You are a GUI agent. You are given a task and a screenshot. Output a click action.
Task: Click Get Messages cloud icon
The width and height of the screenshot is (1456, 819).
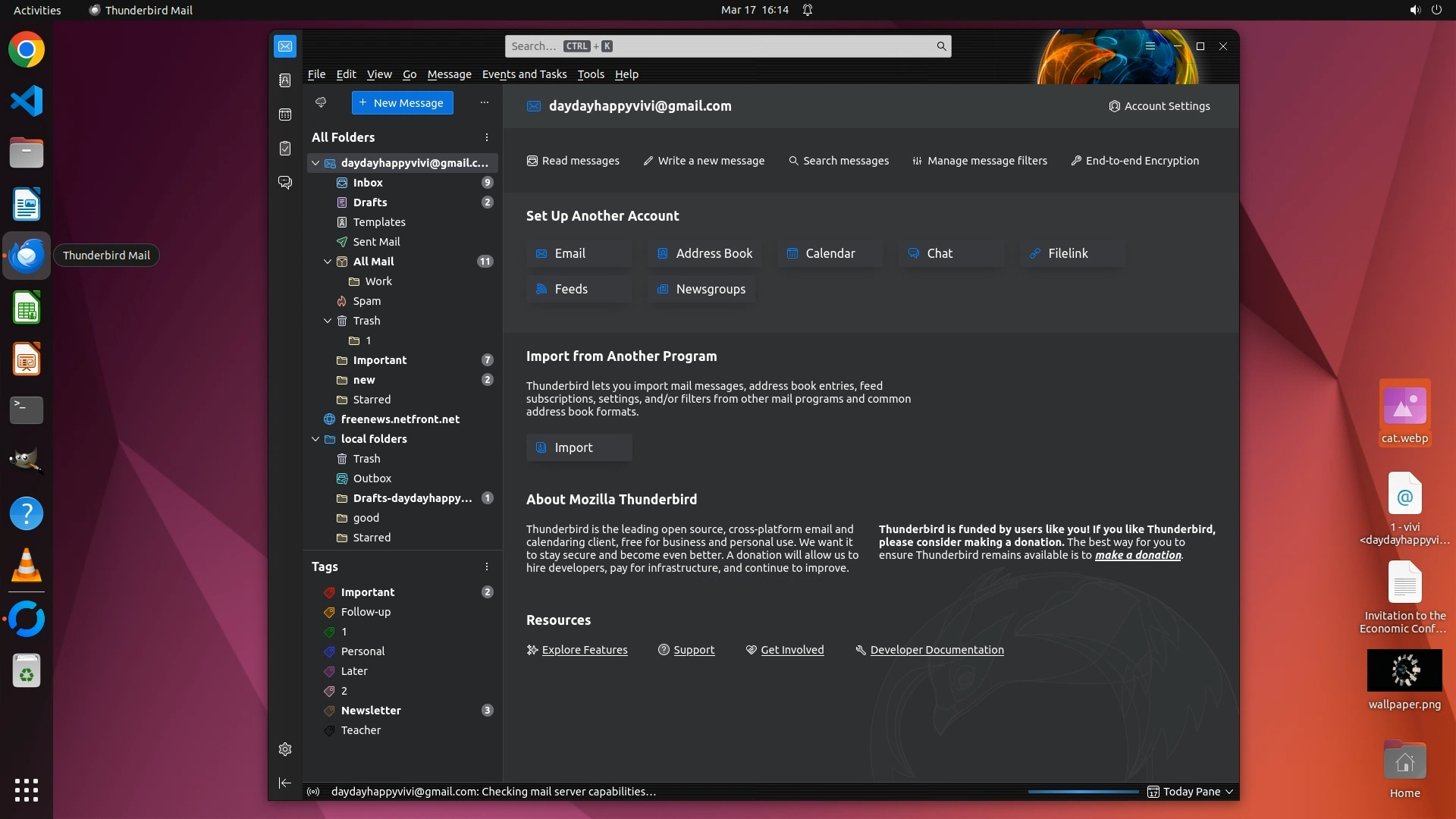coord(321,102)
